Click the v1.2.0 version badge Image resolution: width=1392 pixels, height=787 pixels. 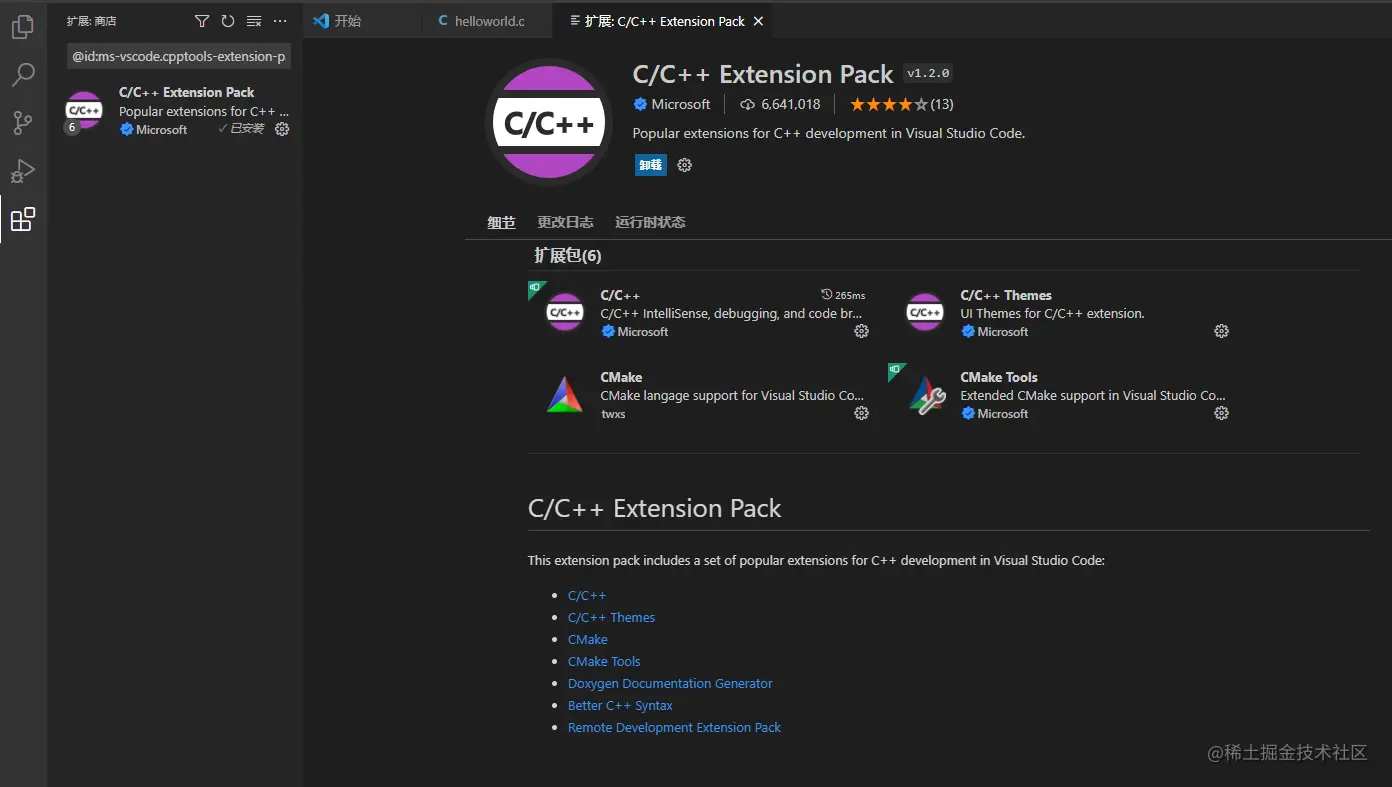click(x=928, y=73)
